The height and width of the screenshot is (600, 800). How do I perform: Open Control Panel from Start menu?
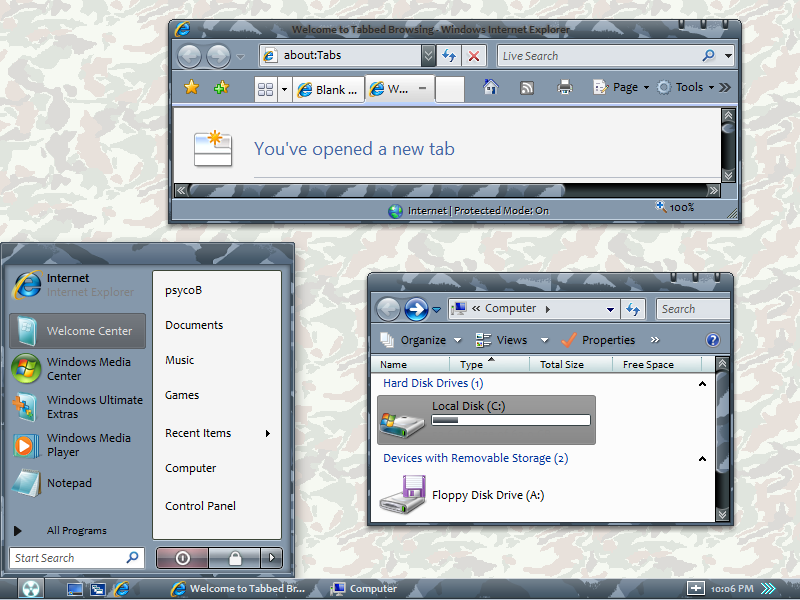pyautogui.click(x=200, y=506)
